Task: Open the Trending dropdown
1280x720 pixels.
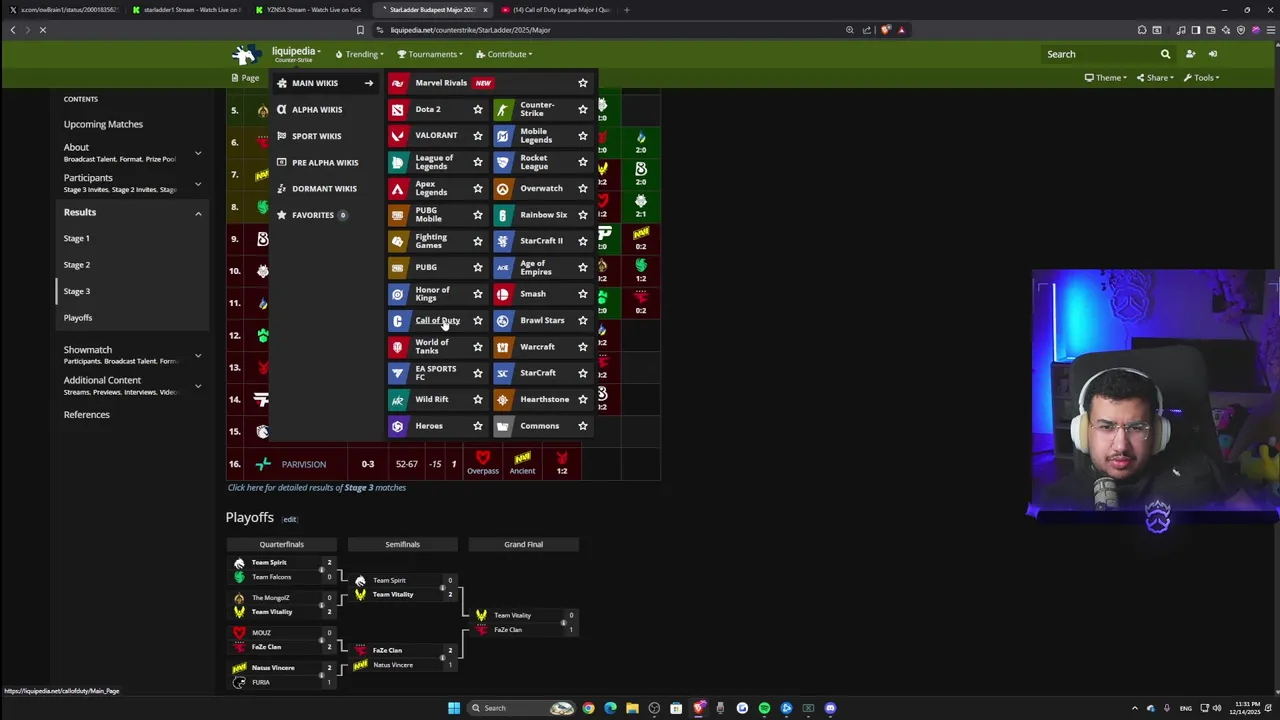Action: [360, 54]
